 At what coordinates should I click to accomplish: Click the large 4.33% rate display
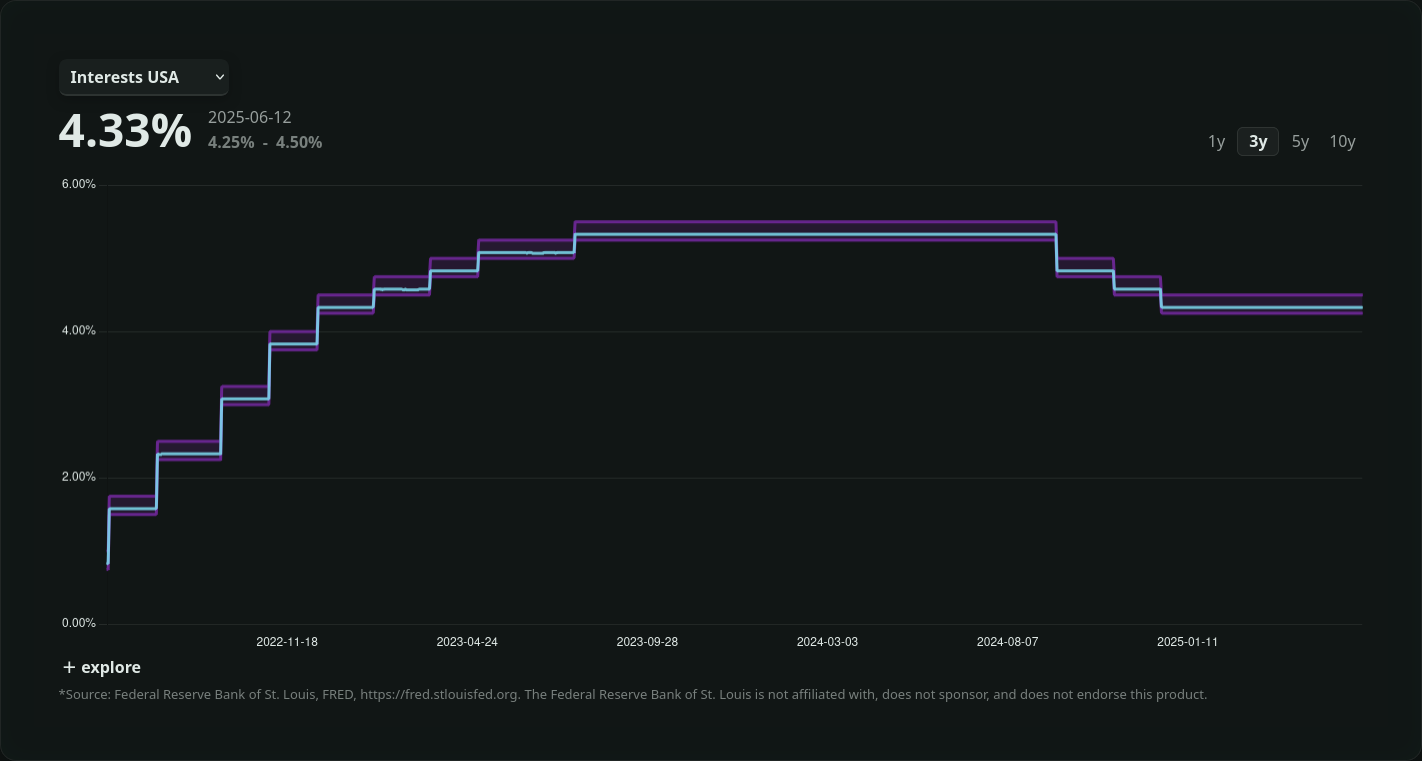(x=125, y=128)
